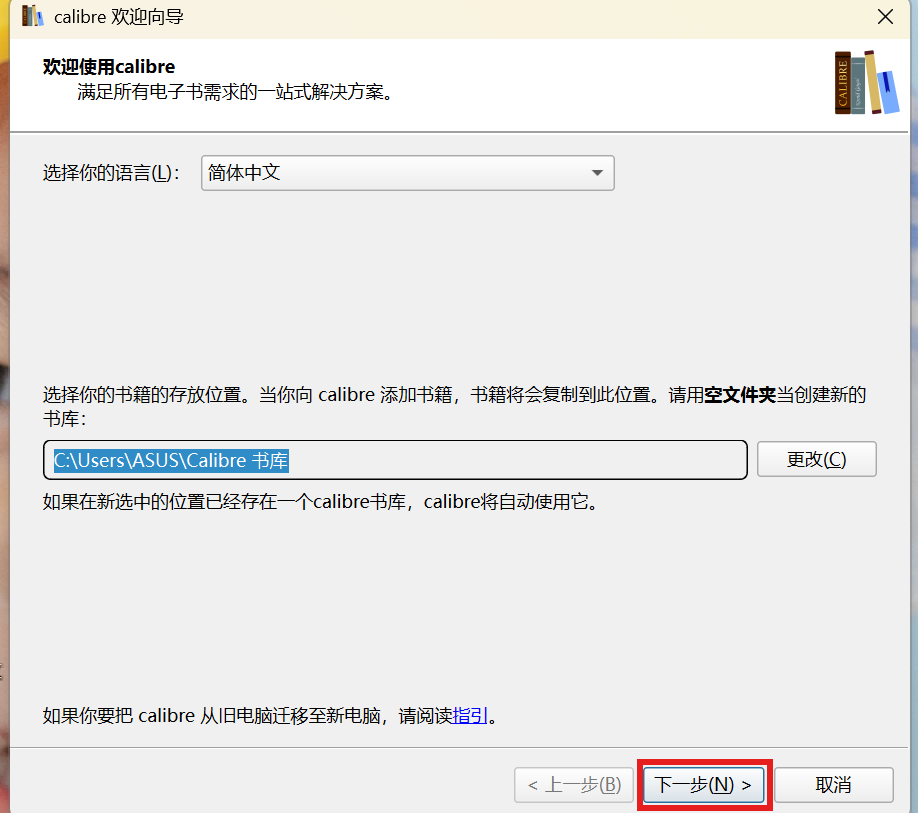Click the 更改(C) button
Screen dimensions: 918x813
[x=816, y=459]
